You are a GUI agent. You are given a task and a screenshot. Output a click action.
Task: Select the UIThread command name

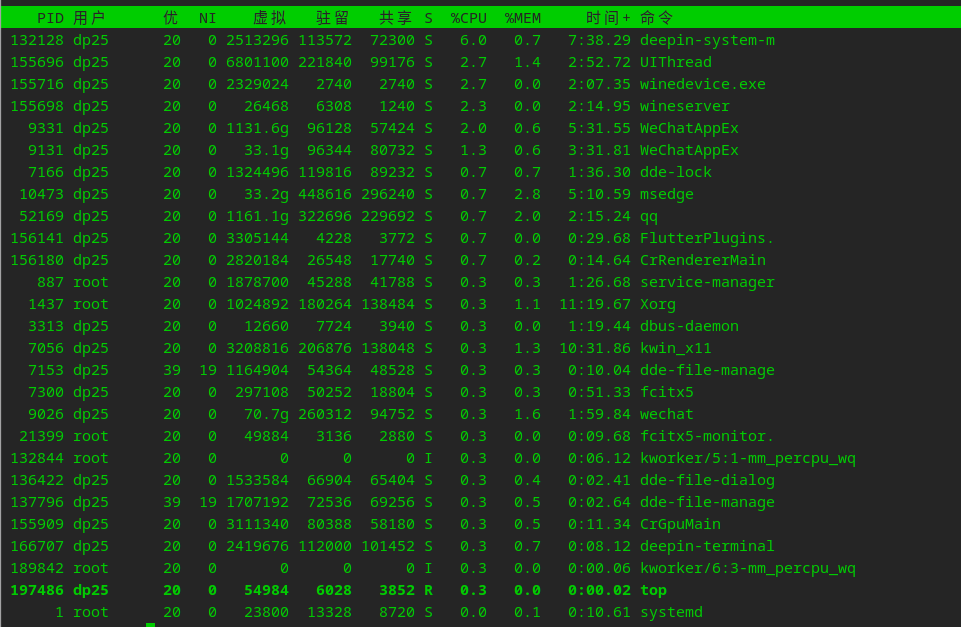[x=676, y=63]
